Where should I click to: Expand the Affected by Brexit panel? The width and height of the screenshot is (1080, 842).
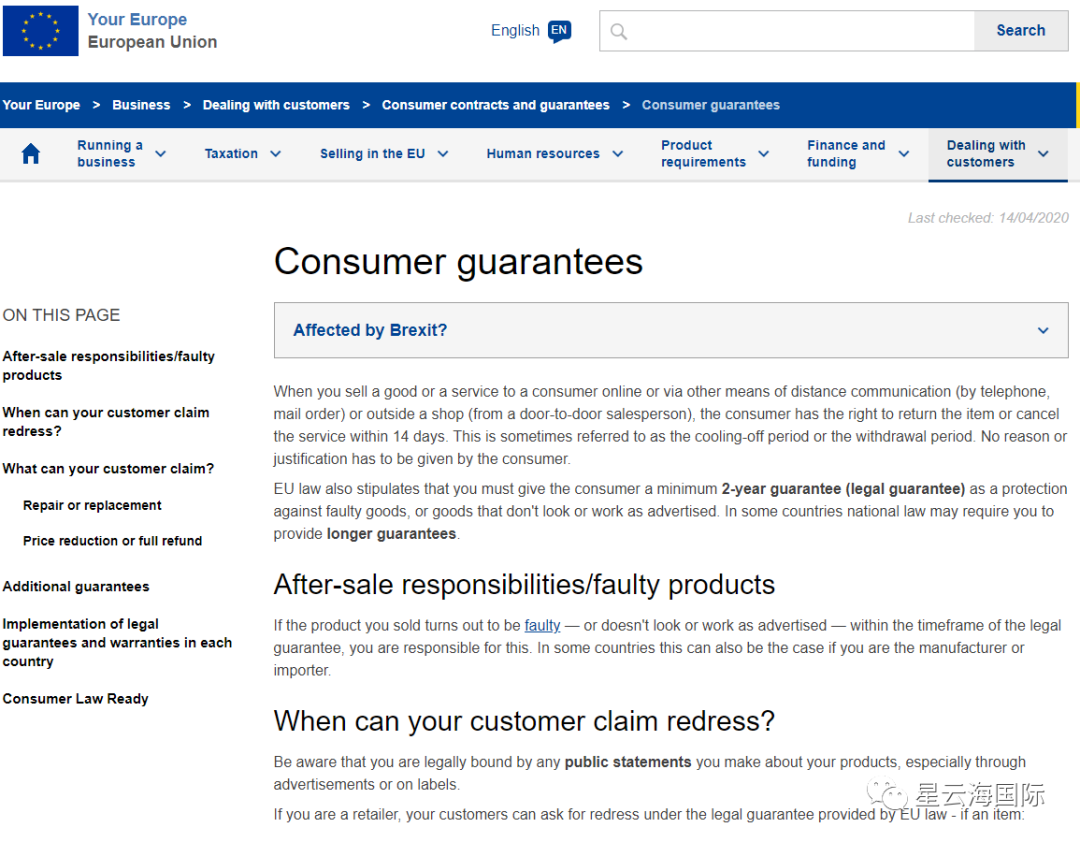tap(670, 330)
